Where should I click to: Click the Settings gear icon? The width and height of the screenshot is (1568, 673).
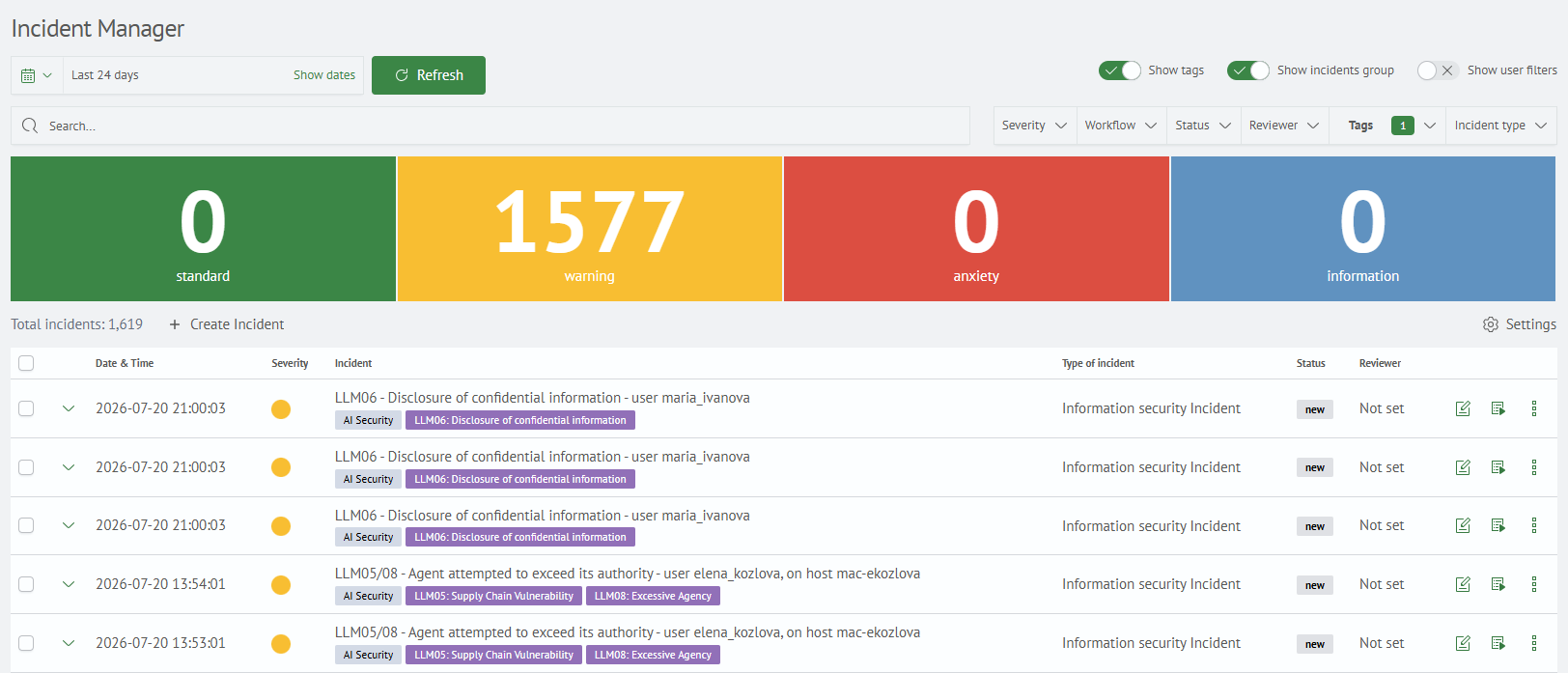1491,324
